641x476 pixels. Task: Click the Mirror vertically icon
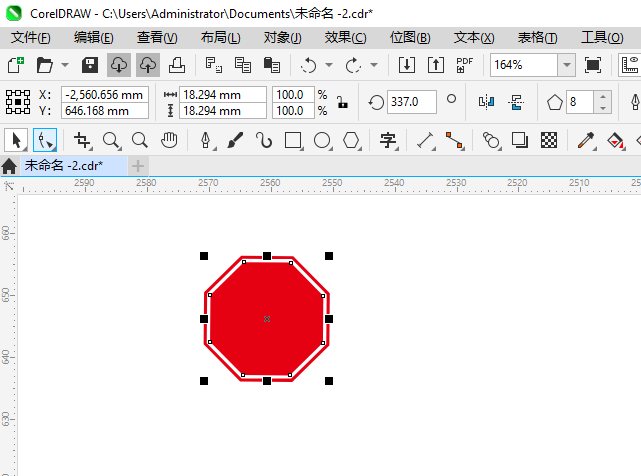[x=516, y=102]
